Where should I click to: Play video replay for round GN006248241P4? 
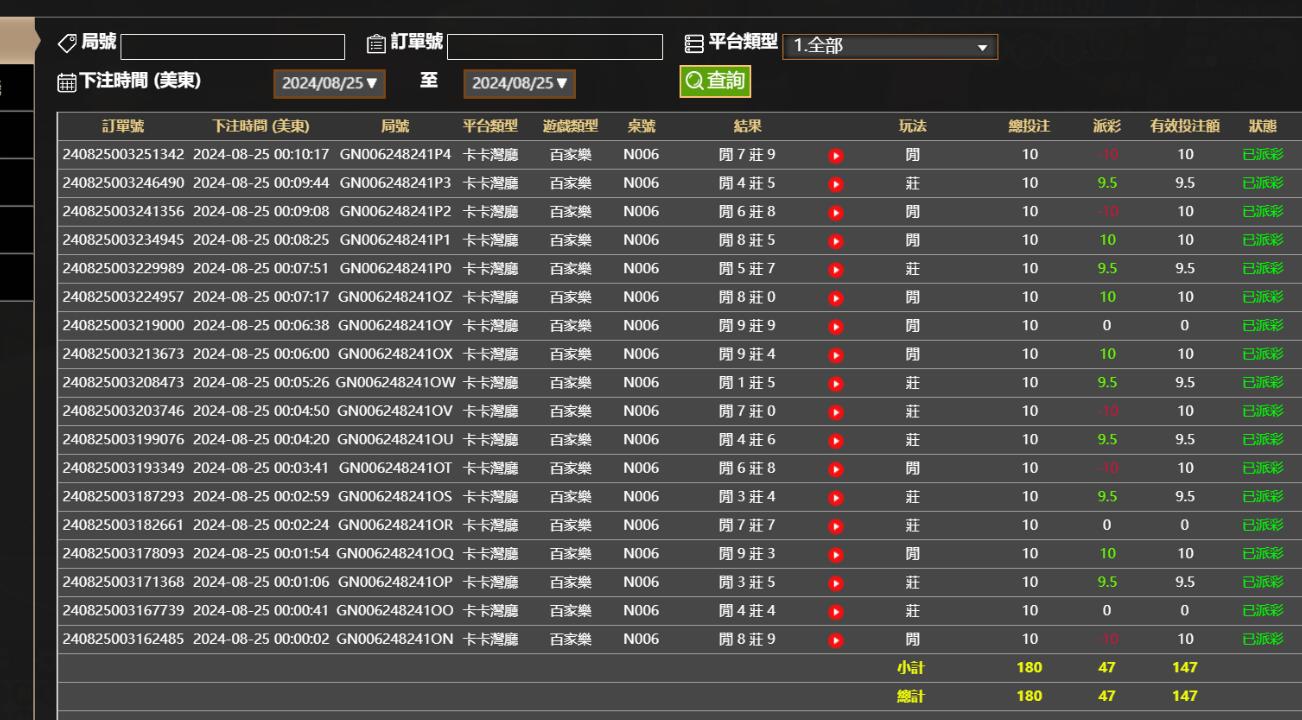(x=836, y=155)
